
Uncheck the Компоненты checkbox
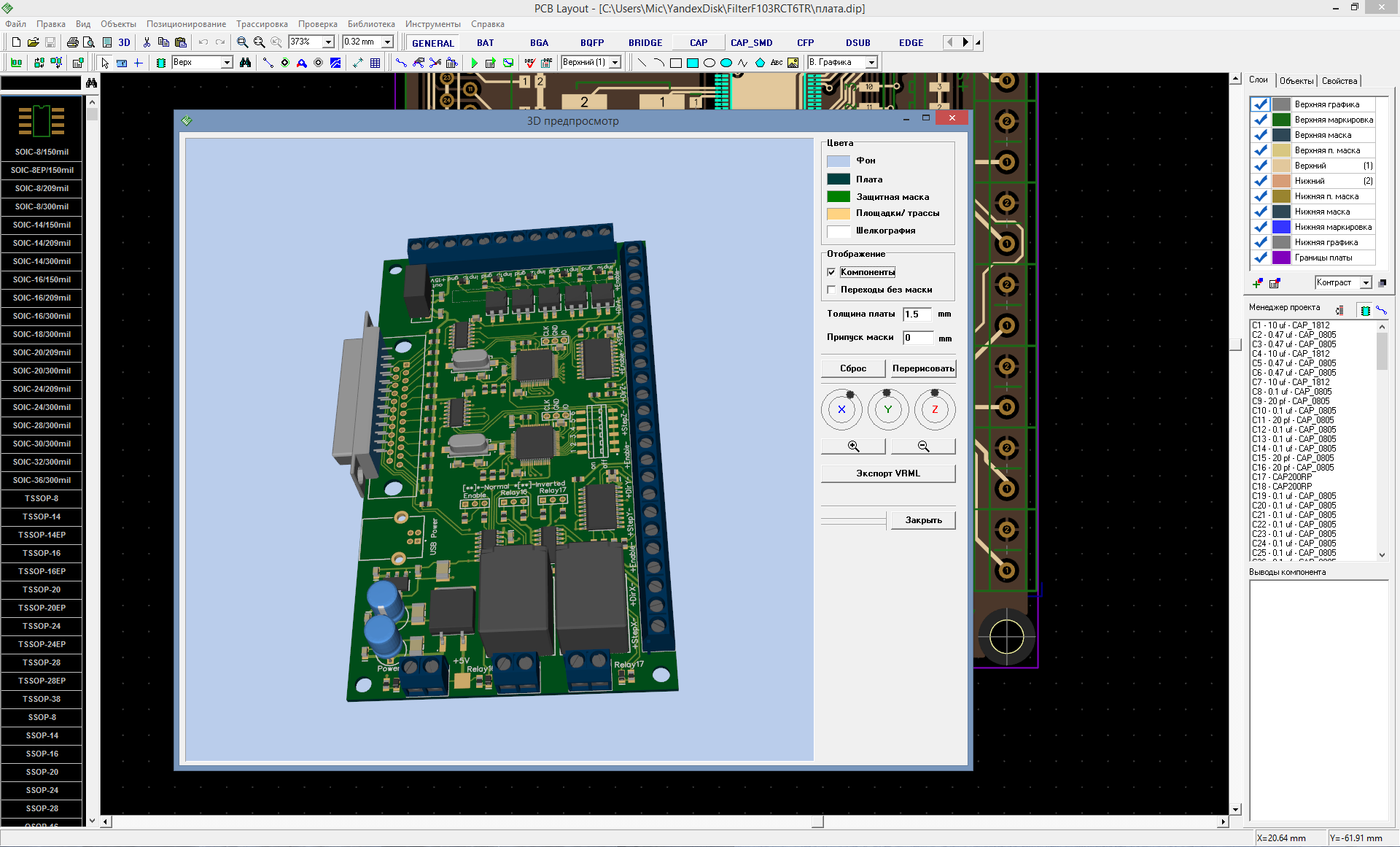tap(831, 272)
